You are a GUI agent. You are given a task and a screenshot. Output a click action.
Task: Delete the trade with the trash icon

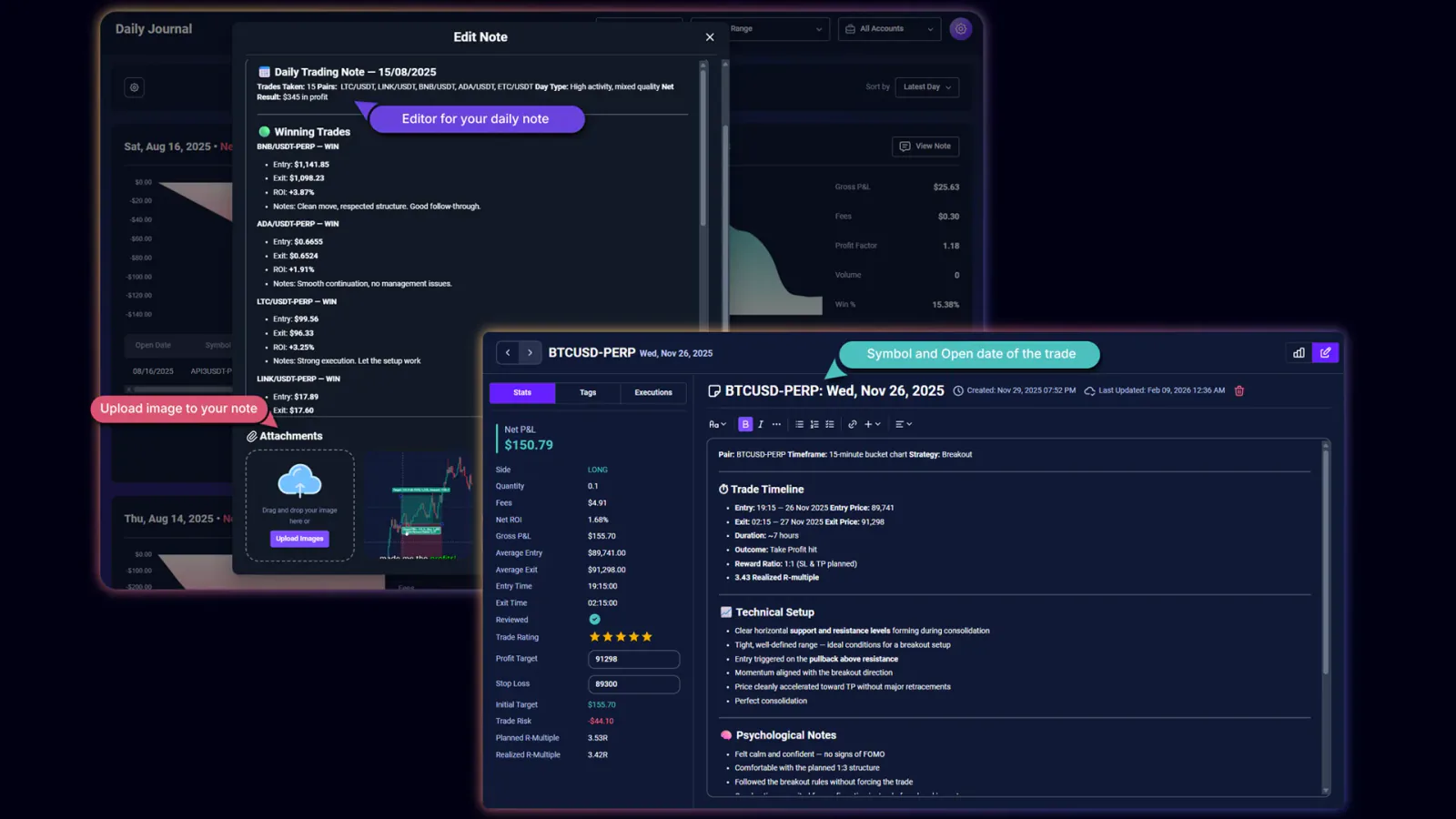(1239, 389)
